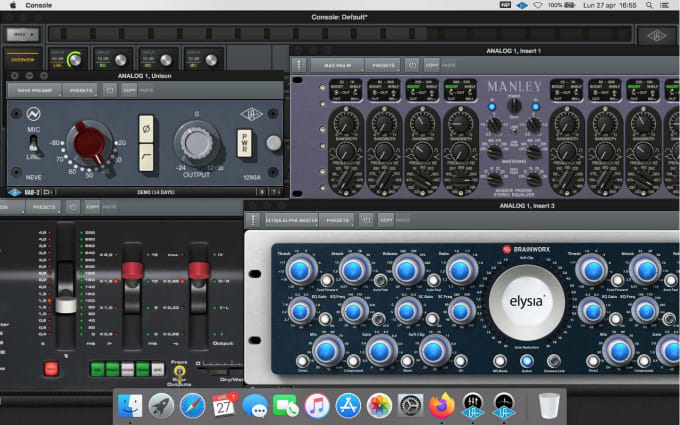The image size is (680, 425).
Task: Click the Output knob on Neve preamp
Action: tap(196, 144)
